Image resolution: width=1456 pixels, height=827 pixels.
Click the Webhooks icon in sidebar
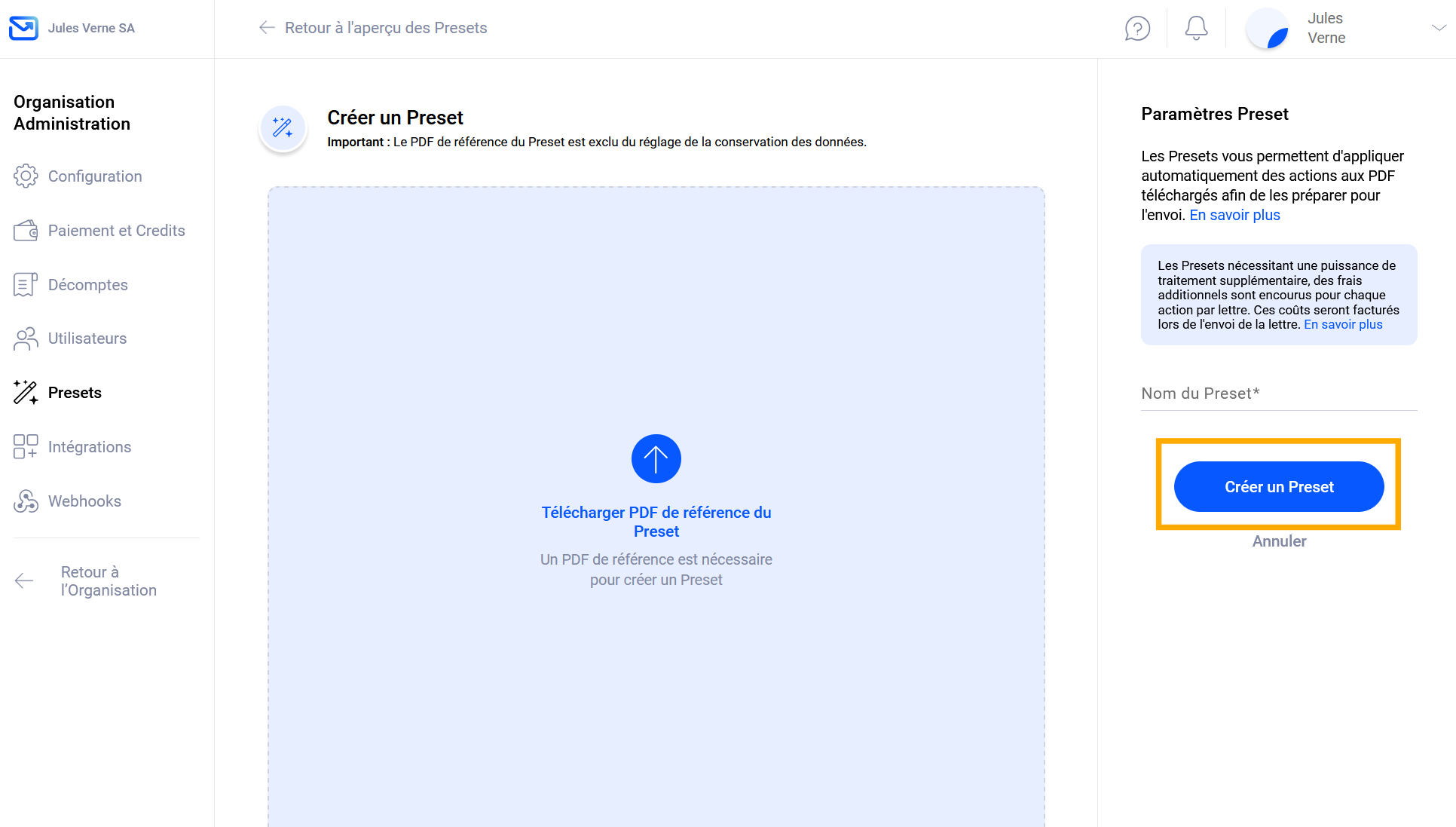tap(26, 501)
